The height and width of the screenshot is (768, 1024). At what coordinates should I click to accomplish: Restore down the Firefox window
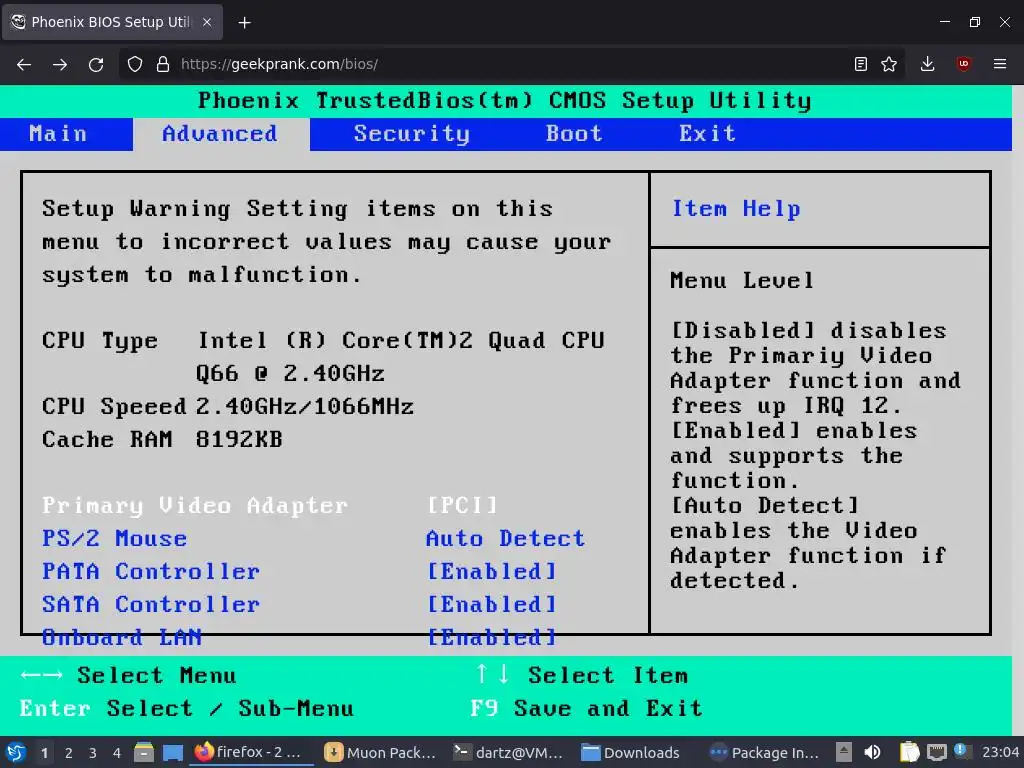(974, 22)
